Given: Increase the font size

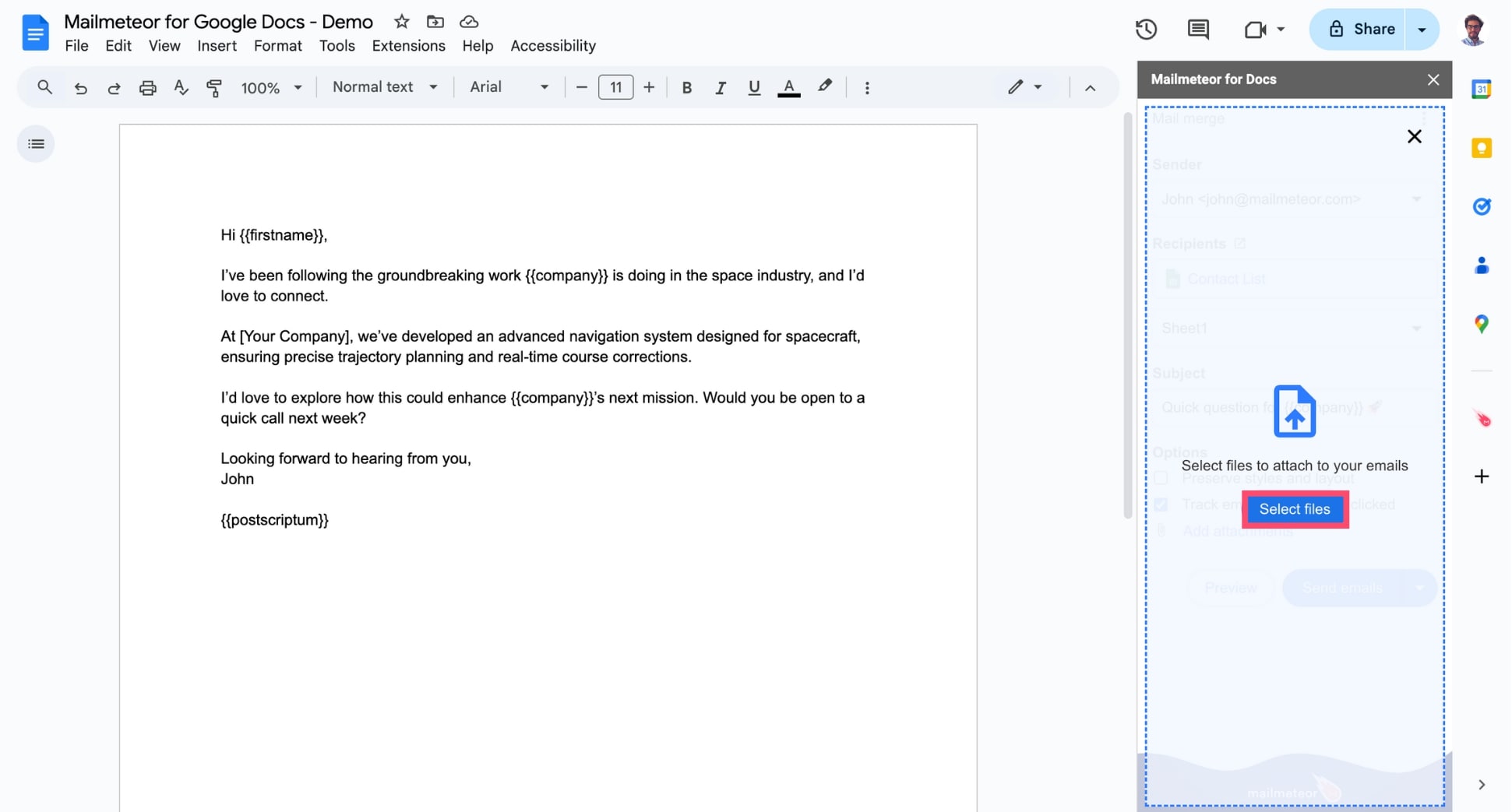Looking at the screenshot, I should tap(649, 87).
